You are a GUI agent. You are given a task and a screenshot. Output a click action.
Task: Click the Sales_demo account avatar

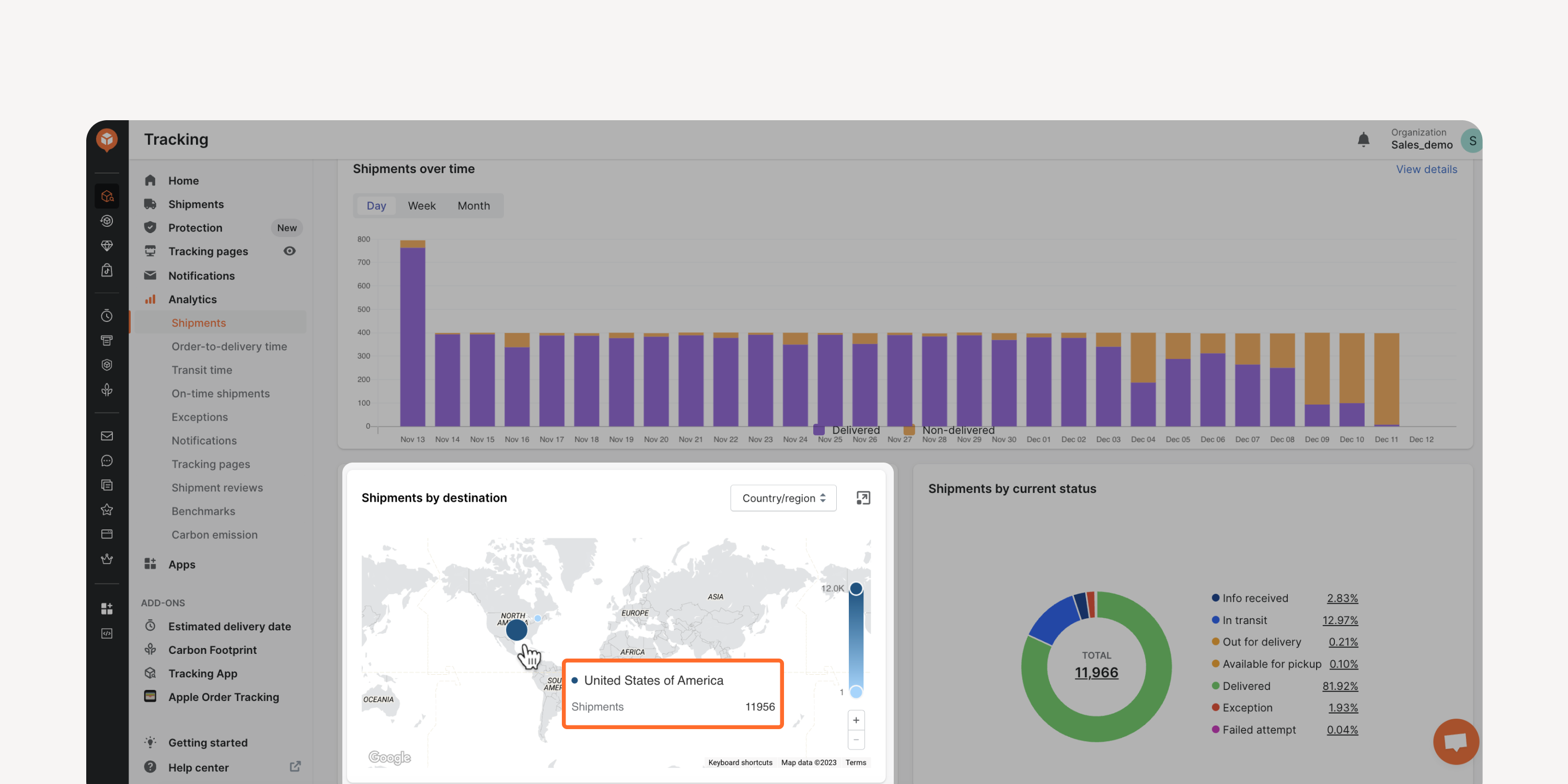point(1471,141)
